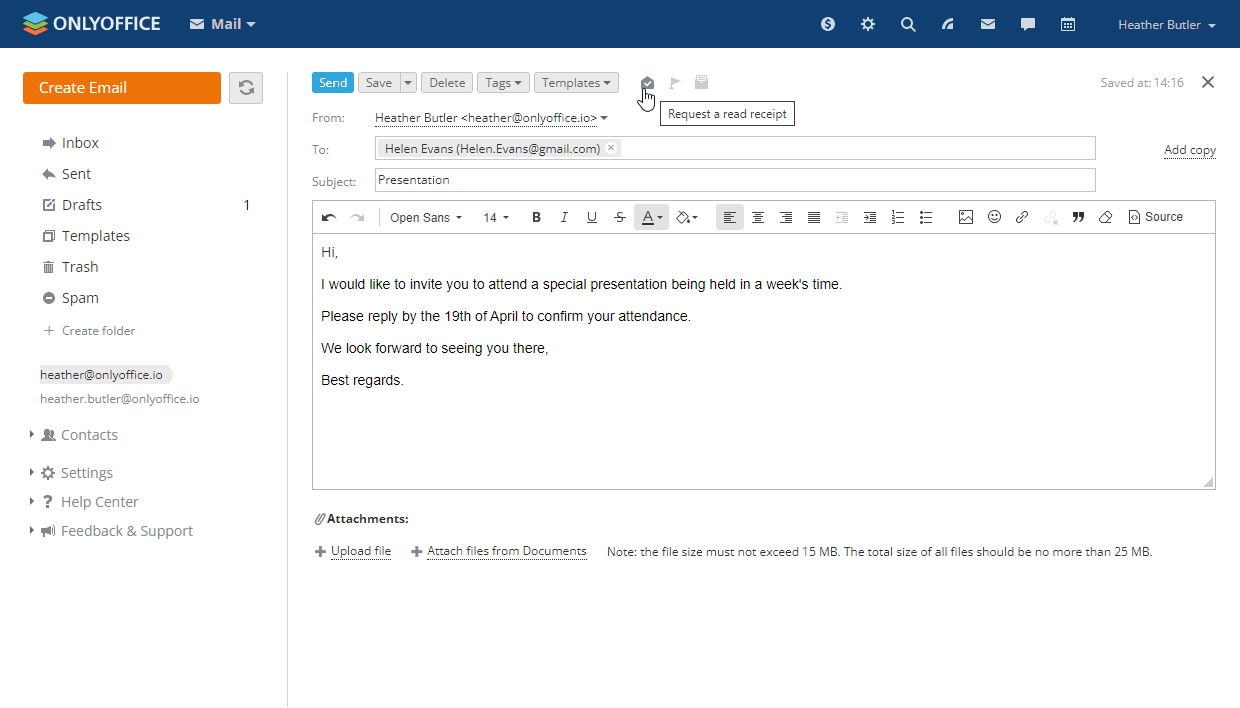Open the Mail module switcher
Image resolution: width=1240 pixels, height=708 pixels.
(x=223, y=24)
